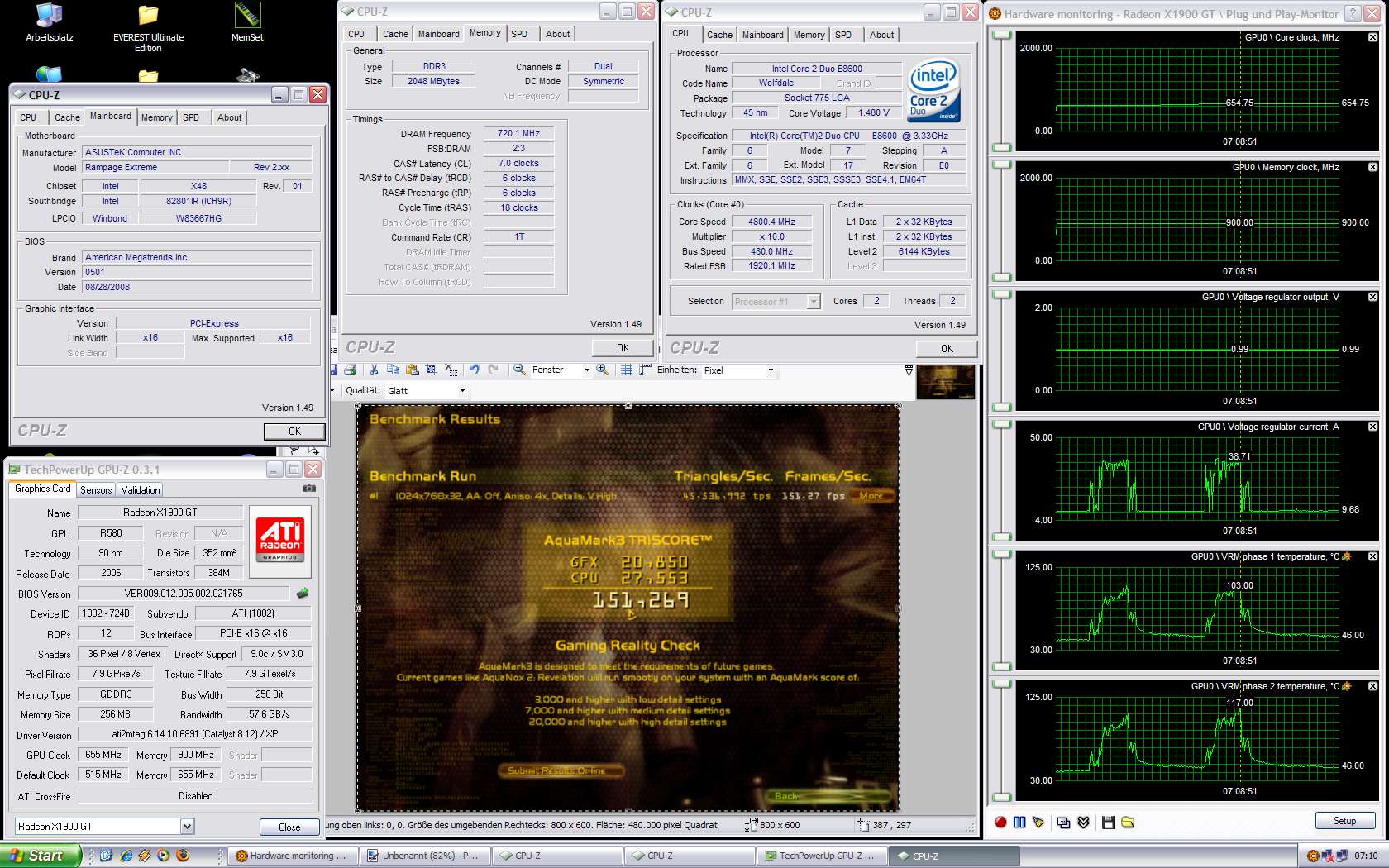Click the BIOS save chip icon in GPU-Z
Image resolution: width=1389 pixels, height=868 pixels.
click(303, 593)
